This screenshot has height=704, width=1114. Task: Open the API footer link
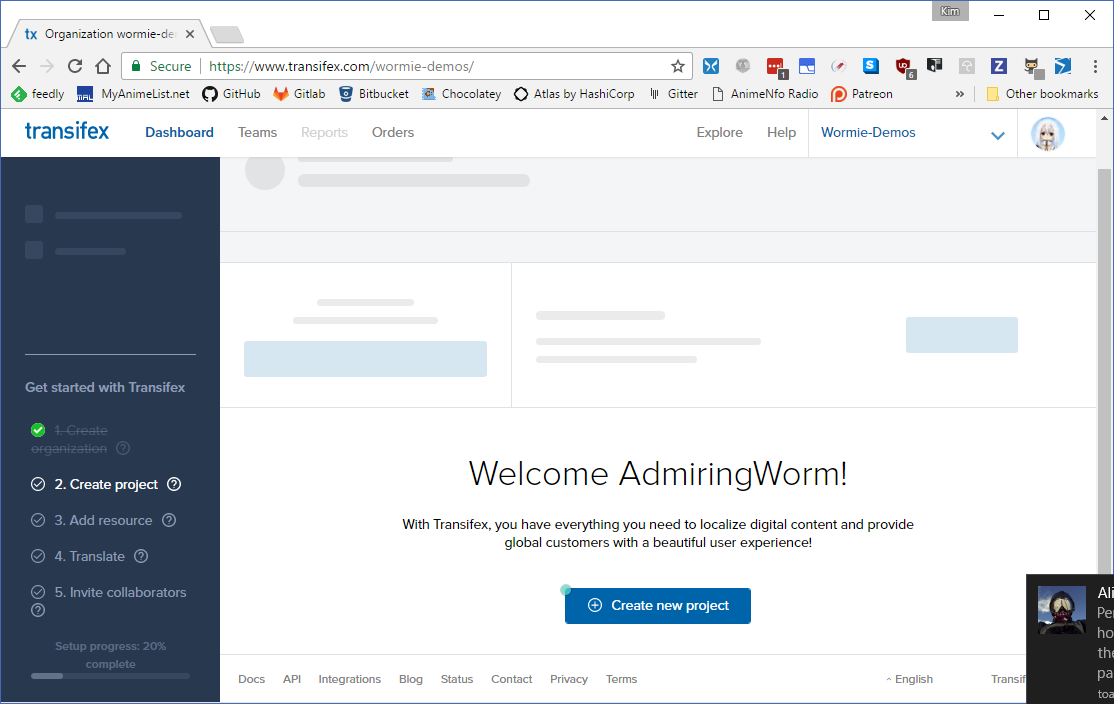[292, 679]
